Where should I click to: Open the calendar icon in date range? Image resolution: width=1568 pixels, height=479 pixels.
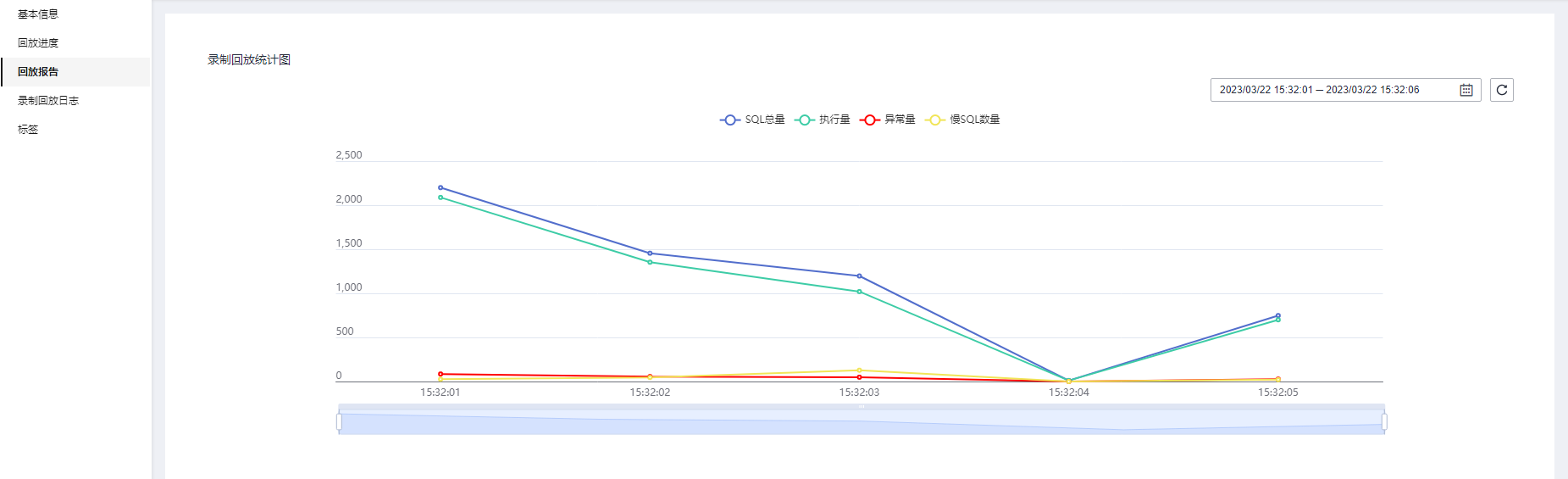coord(1466,90)
